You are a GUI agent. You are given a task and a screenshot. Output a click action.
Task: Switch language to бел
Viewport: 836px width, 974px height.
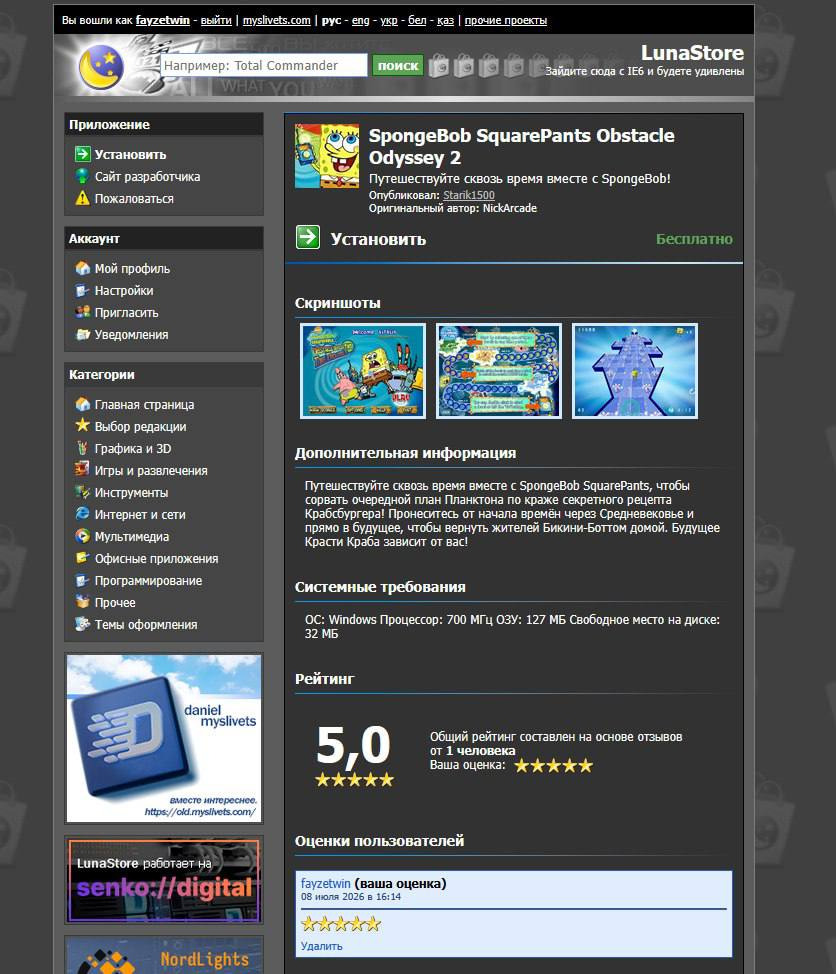point(417,20)
